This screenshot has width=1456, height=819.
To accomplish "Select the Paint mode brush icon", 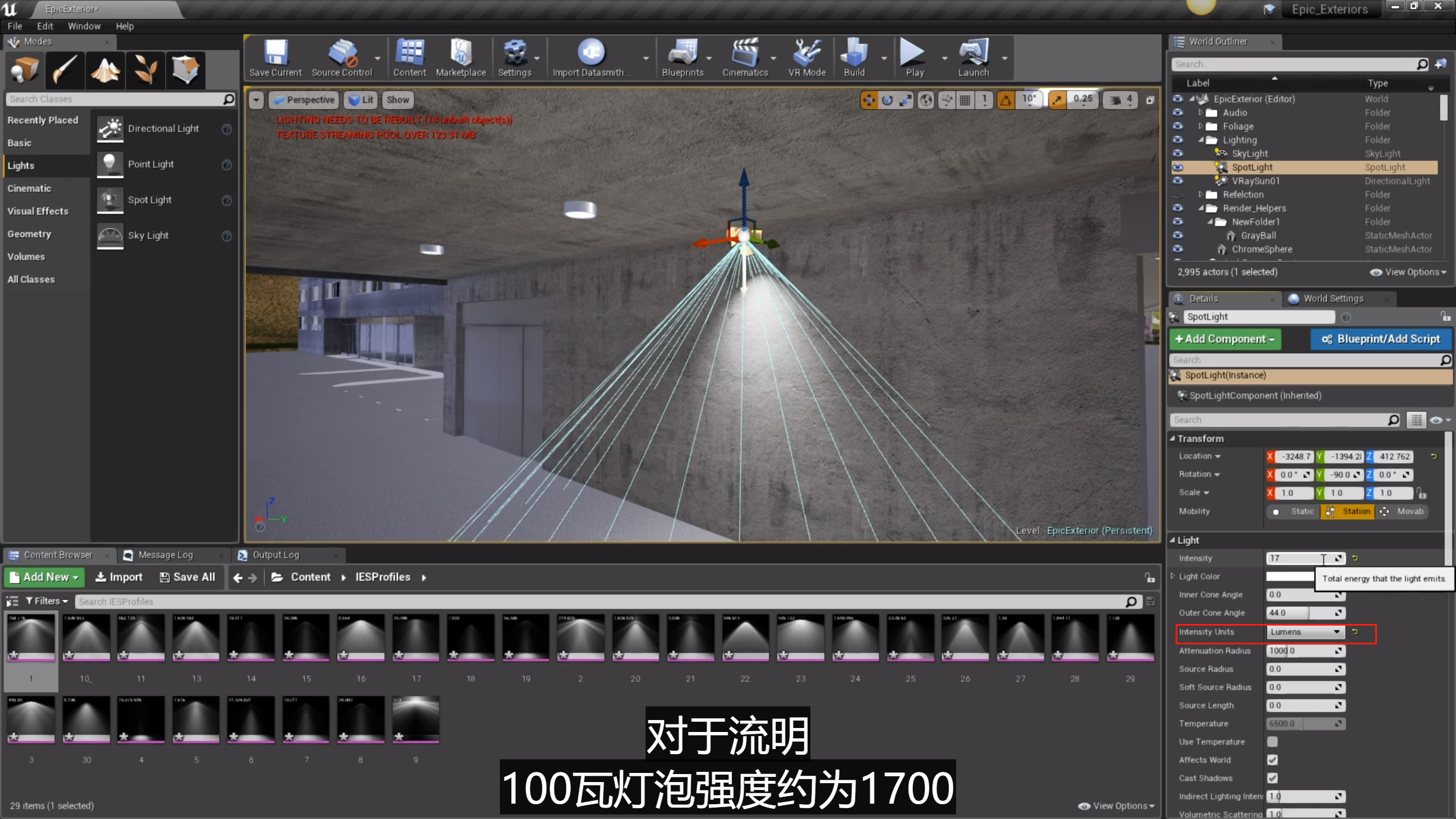I will click(x=65, y=70).
